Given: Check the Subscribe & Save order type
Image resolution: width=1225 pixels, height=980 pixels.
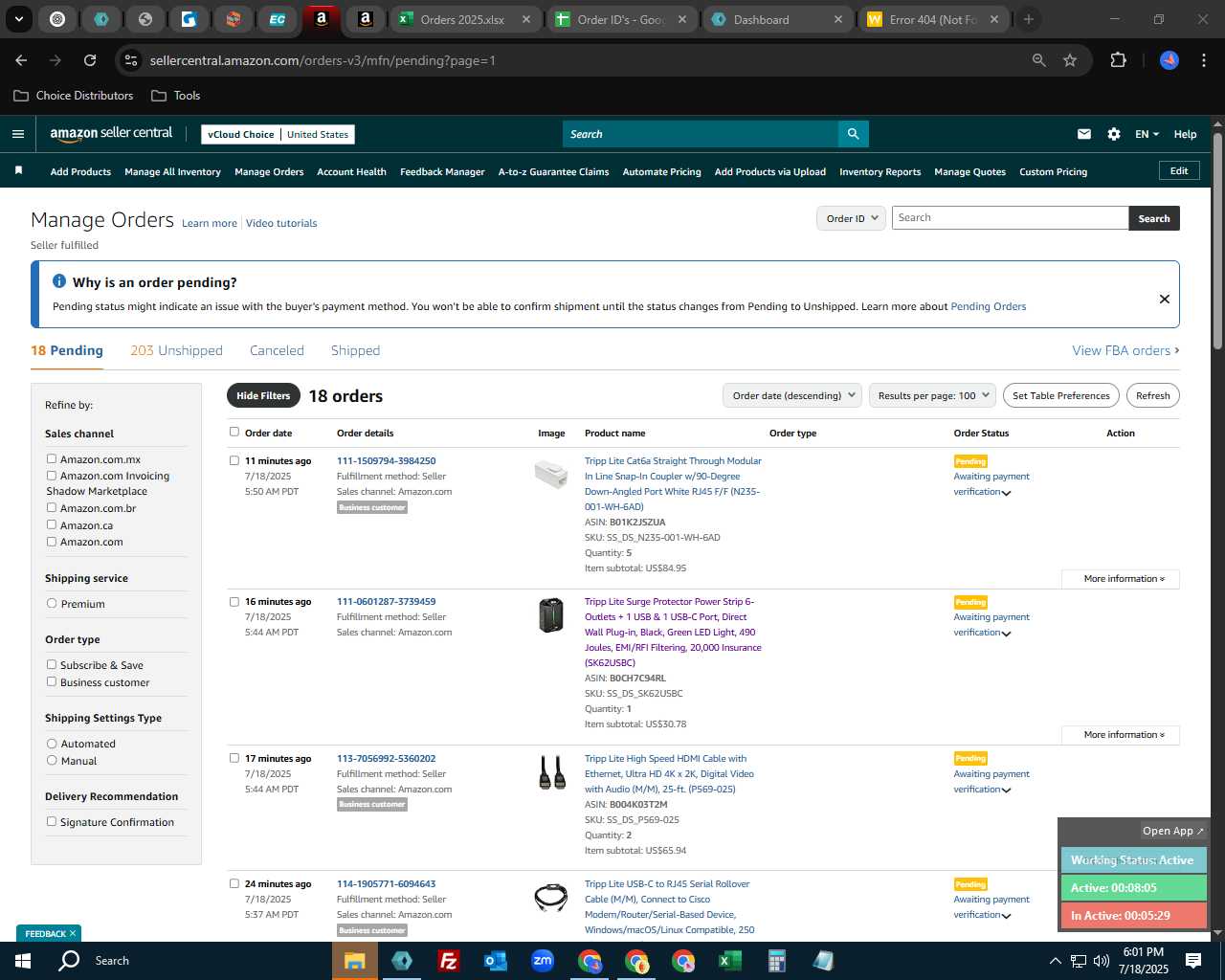Looking at the screenshot, I should [52, 664].
